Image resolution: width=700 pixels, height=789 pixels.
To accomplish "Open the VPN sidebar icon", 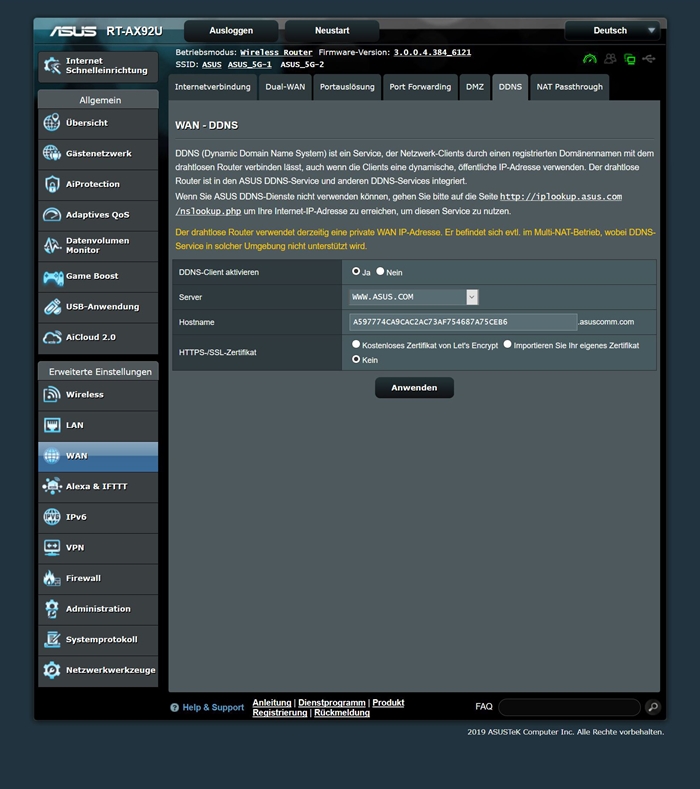I will click(52, 547).
